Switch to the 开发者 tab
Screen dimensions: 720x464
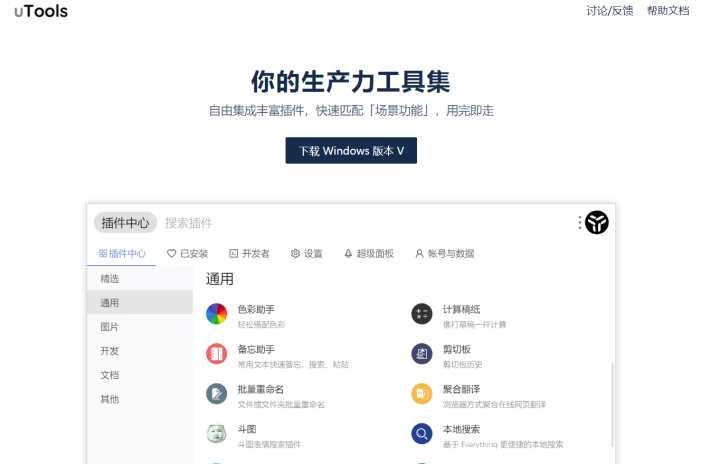(249, 254)
